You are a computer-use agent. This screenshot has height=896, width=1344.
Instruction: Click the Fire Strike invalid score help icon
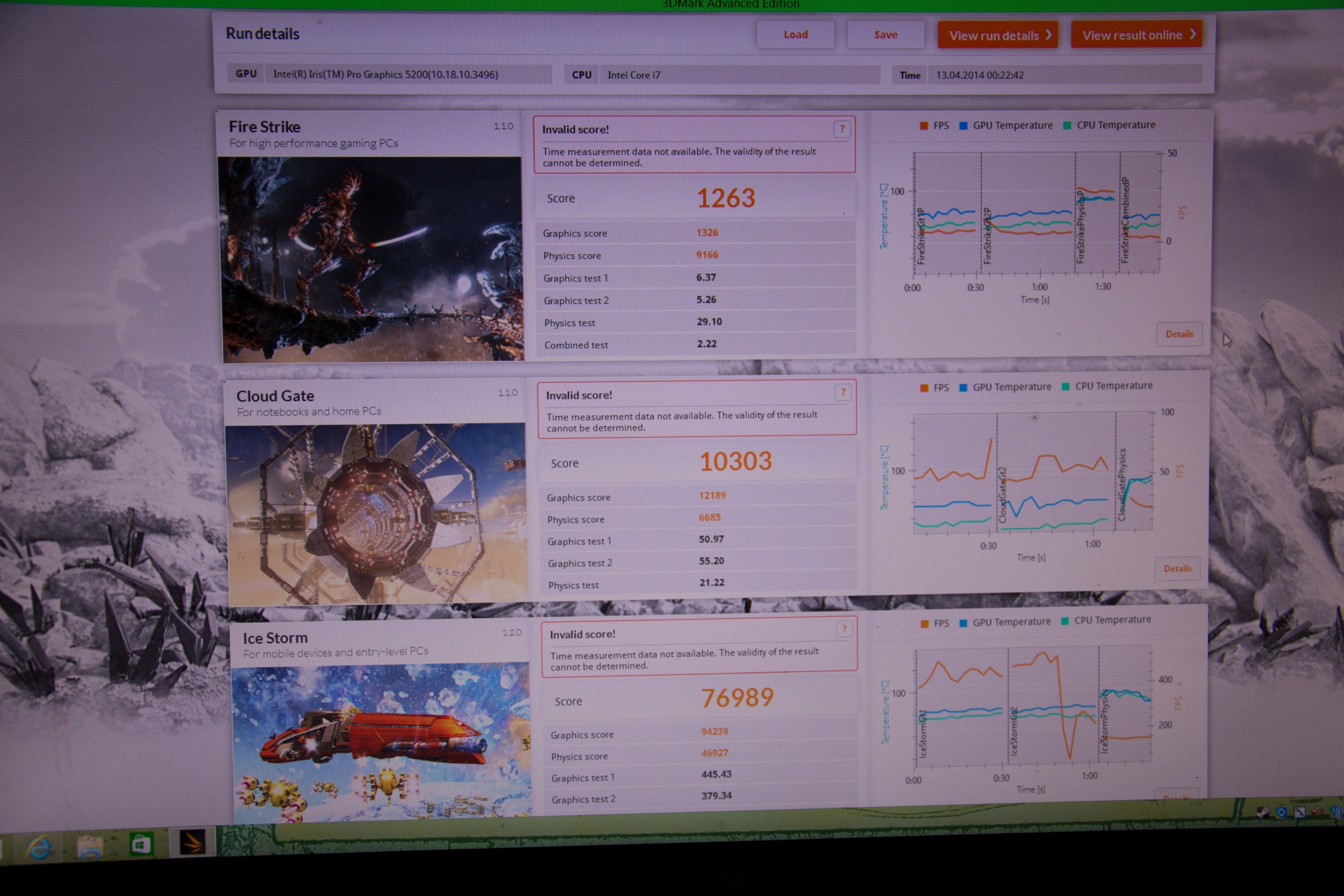click(841, 129)
